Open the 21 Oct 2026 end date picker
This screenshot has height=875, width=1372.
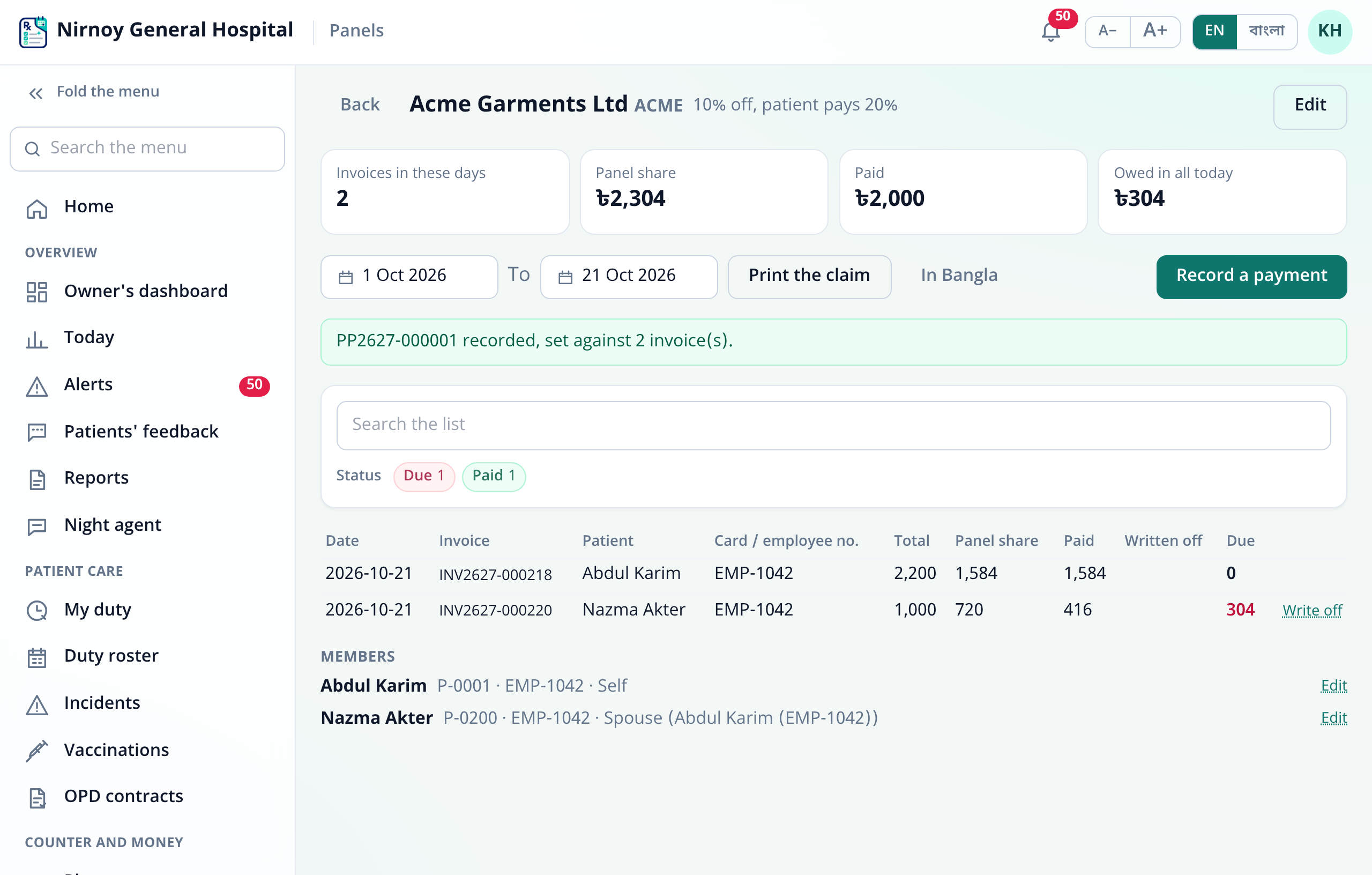coord(629,277)
